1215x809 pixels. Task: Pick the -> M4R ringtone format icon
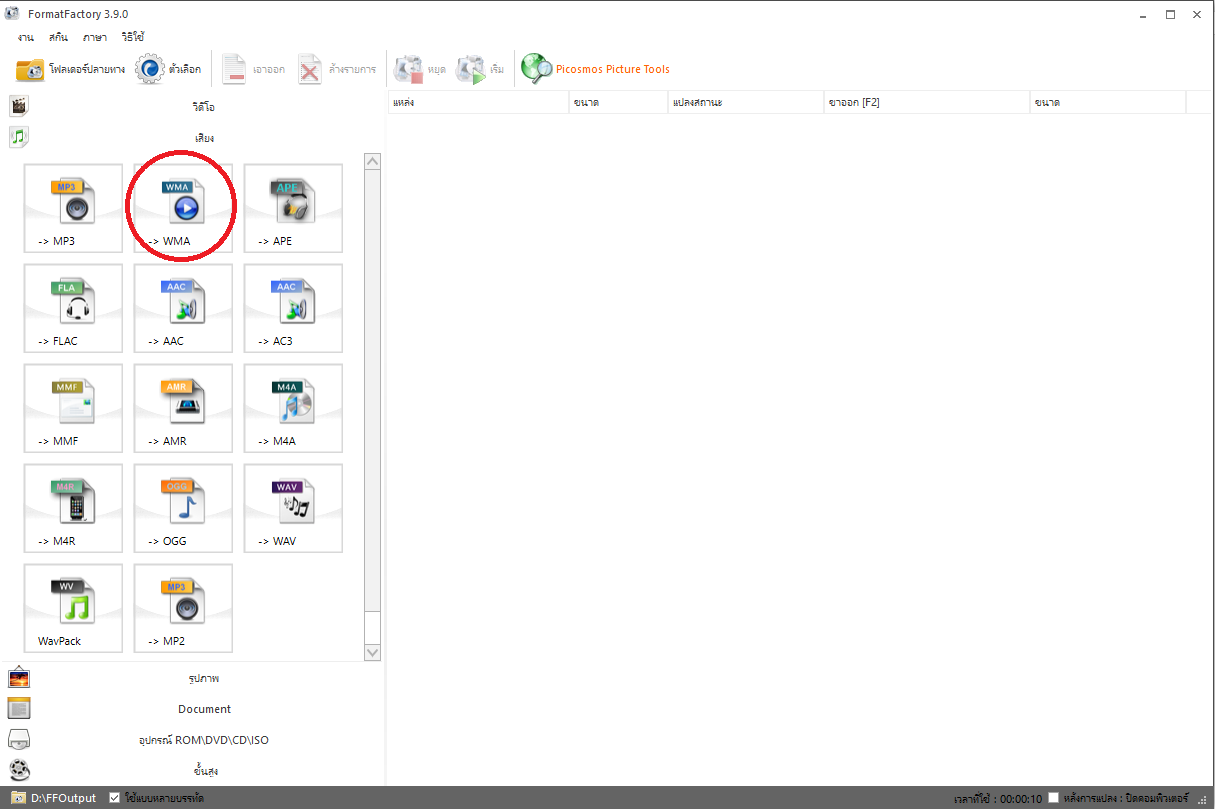pyautogui.click(x=73, y=508)
